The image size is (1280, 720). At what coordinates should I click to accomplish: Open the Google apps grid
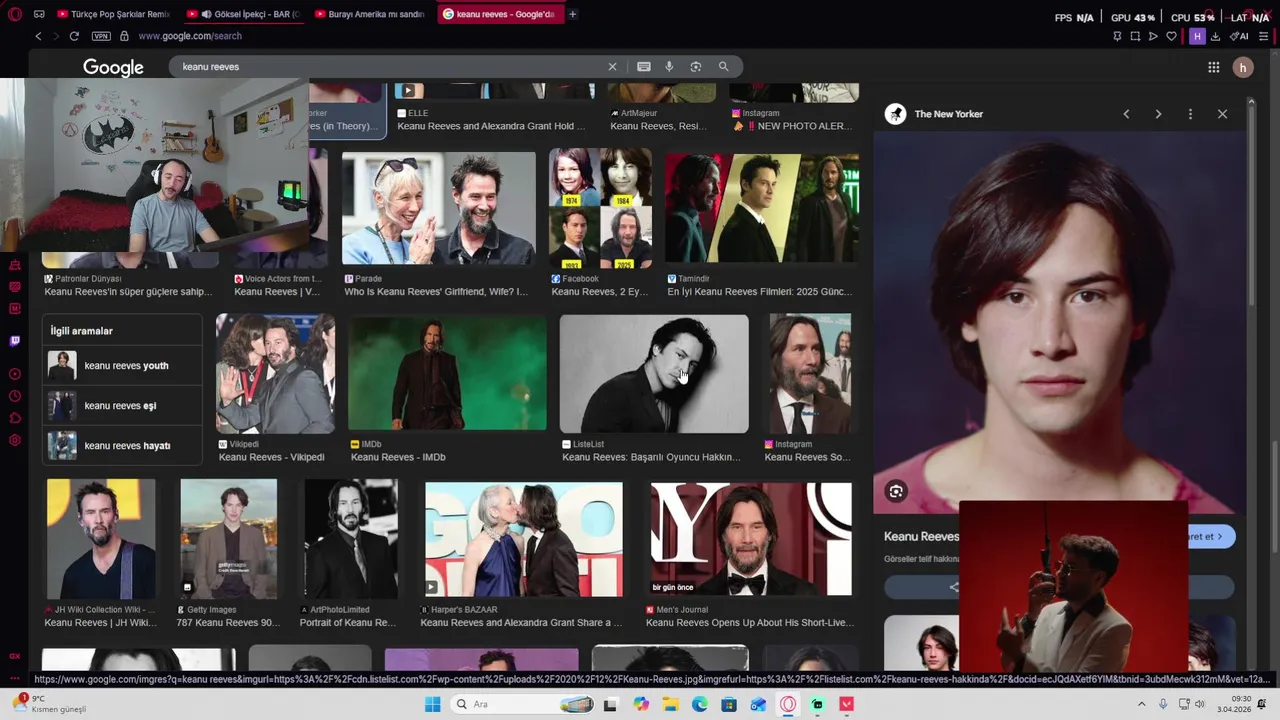tap(1213, 67)
